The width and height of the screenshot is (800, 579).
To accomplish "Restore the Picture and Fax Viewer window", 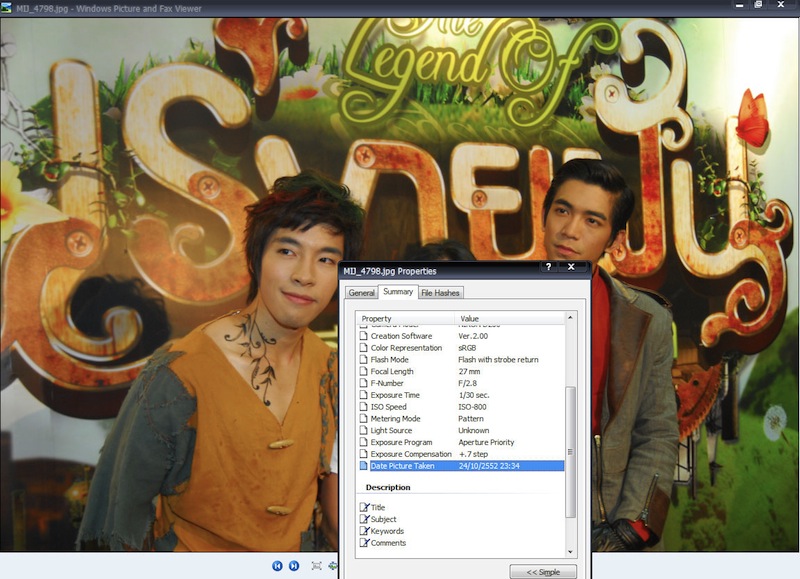I will (x=759, y=5).
